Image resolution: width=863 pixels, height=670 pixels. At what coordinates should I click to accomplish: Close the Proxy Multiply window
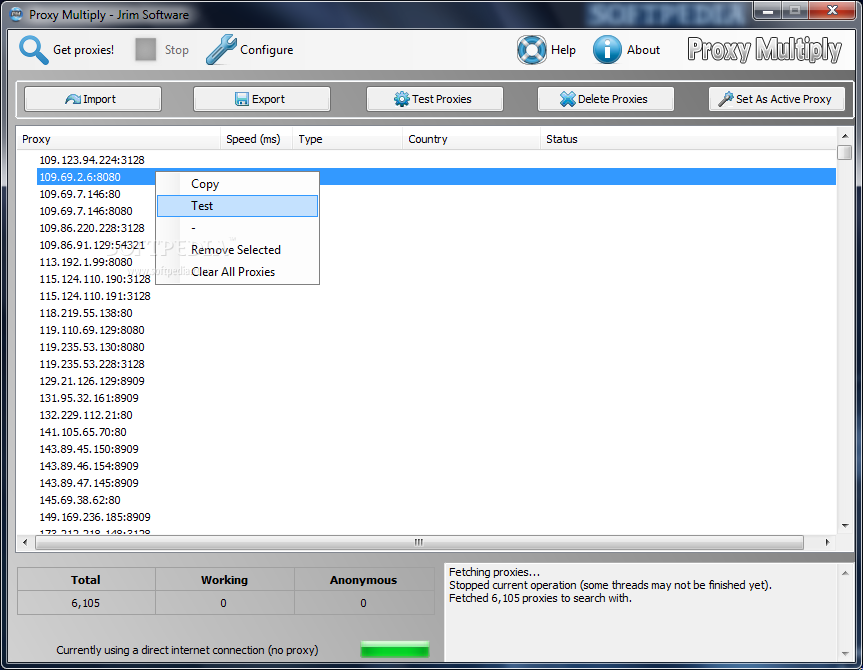pos(832,10)
